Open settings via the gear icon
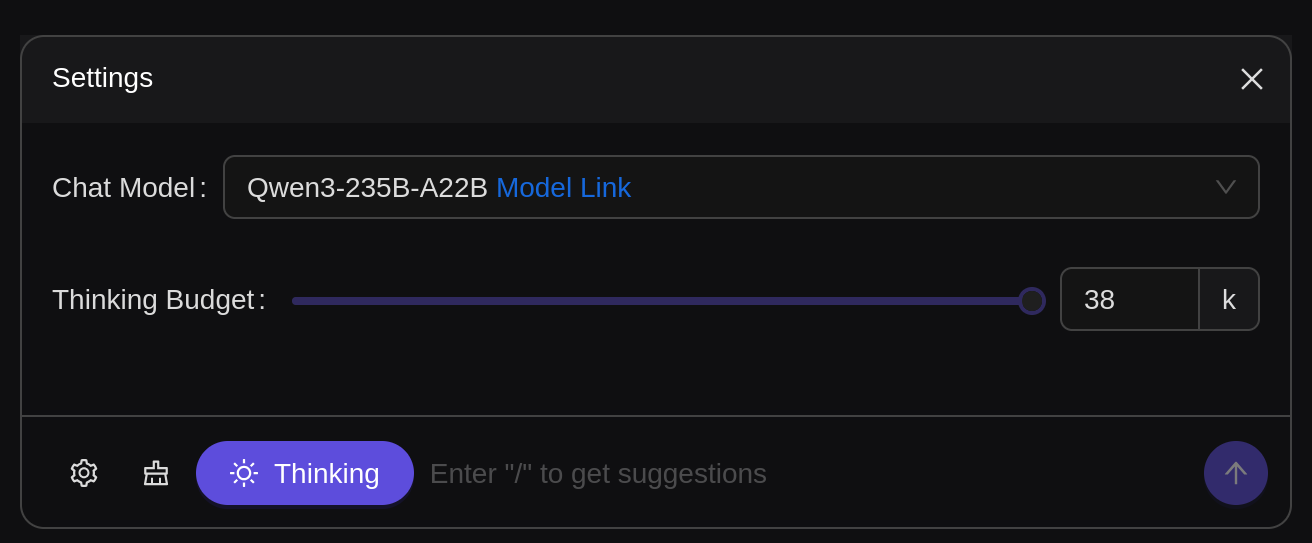The width and height of the screenshot is (1312, 543). [84, 473]
